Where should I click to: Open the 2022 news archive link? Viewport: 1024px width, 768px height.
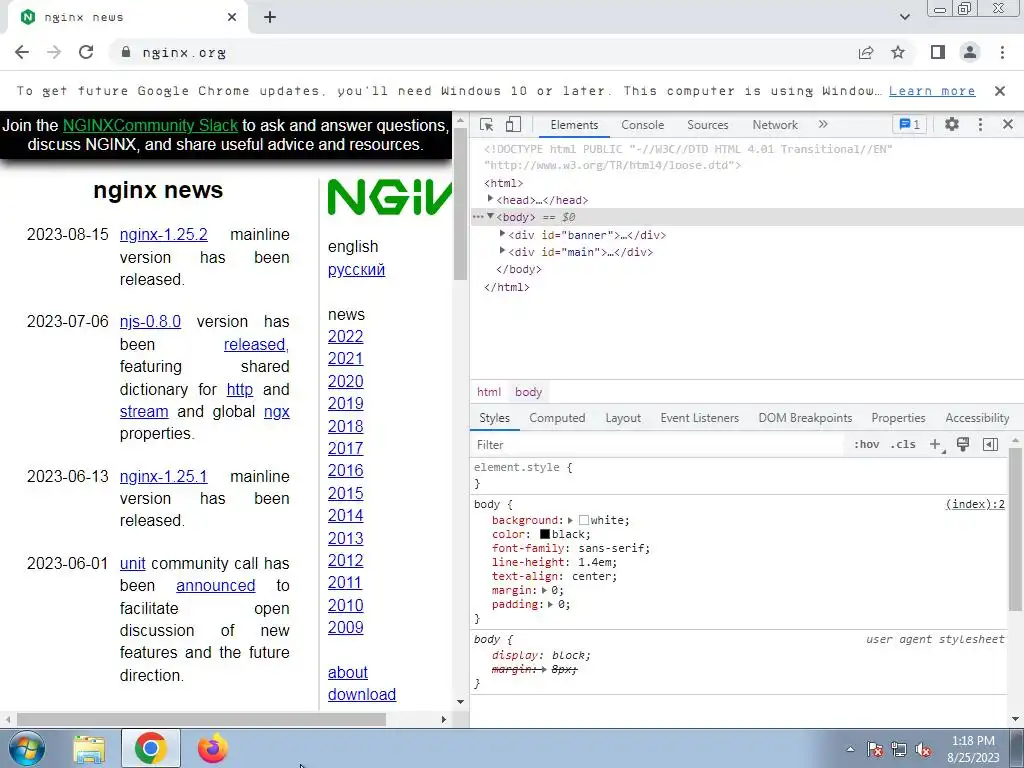pyautogui.click(x=345, y=336)
